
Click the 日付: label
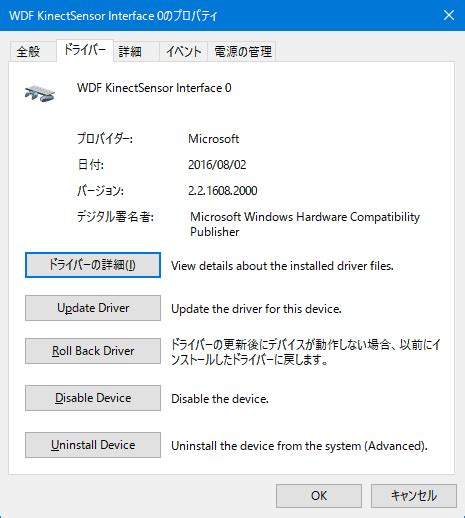(x=91, y=164)
